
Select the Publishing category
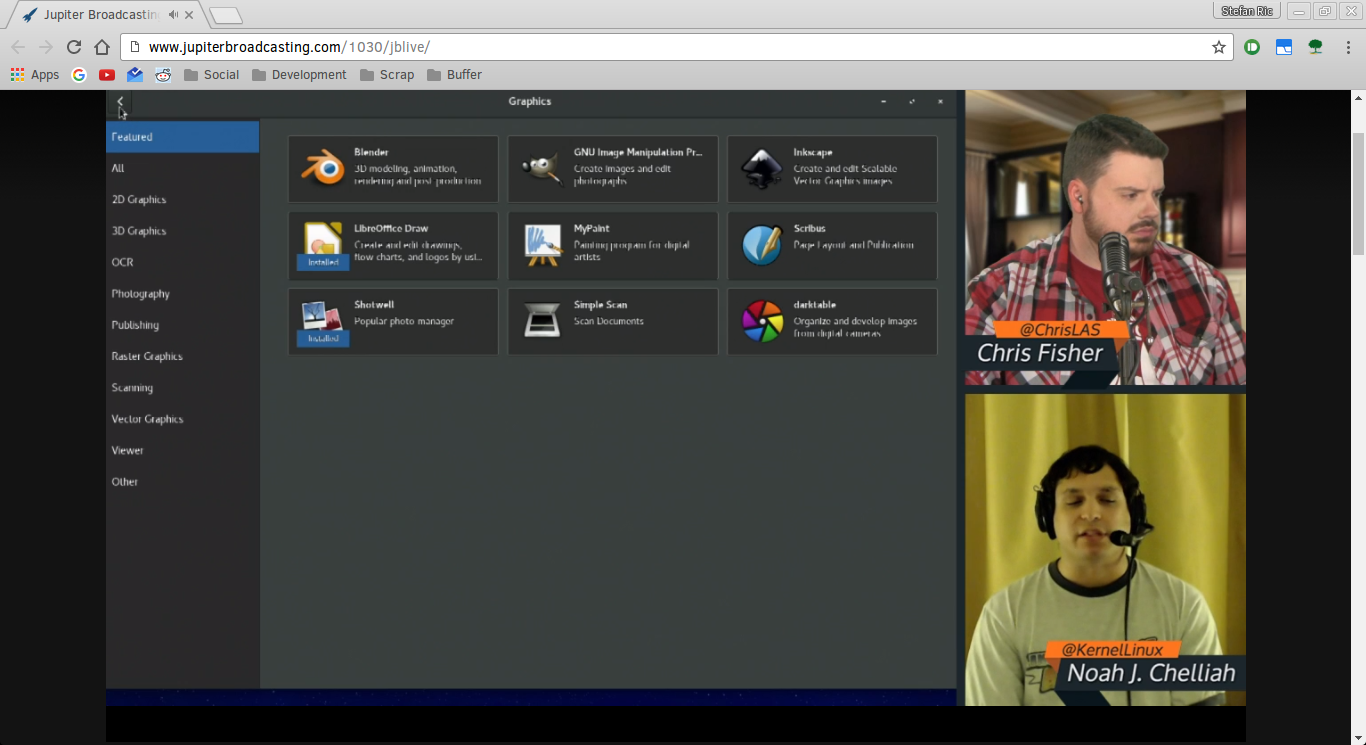pyautogui.click(x=183, y=325)
